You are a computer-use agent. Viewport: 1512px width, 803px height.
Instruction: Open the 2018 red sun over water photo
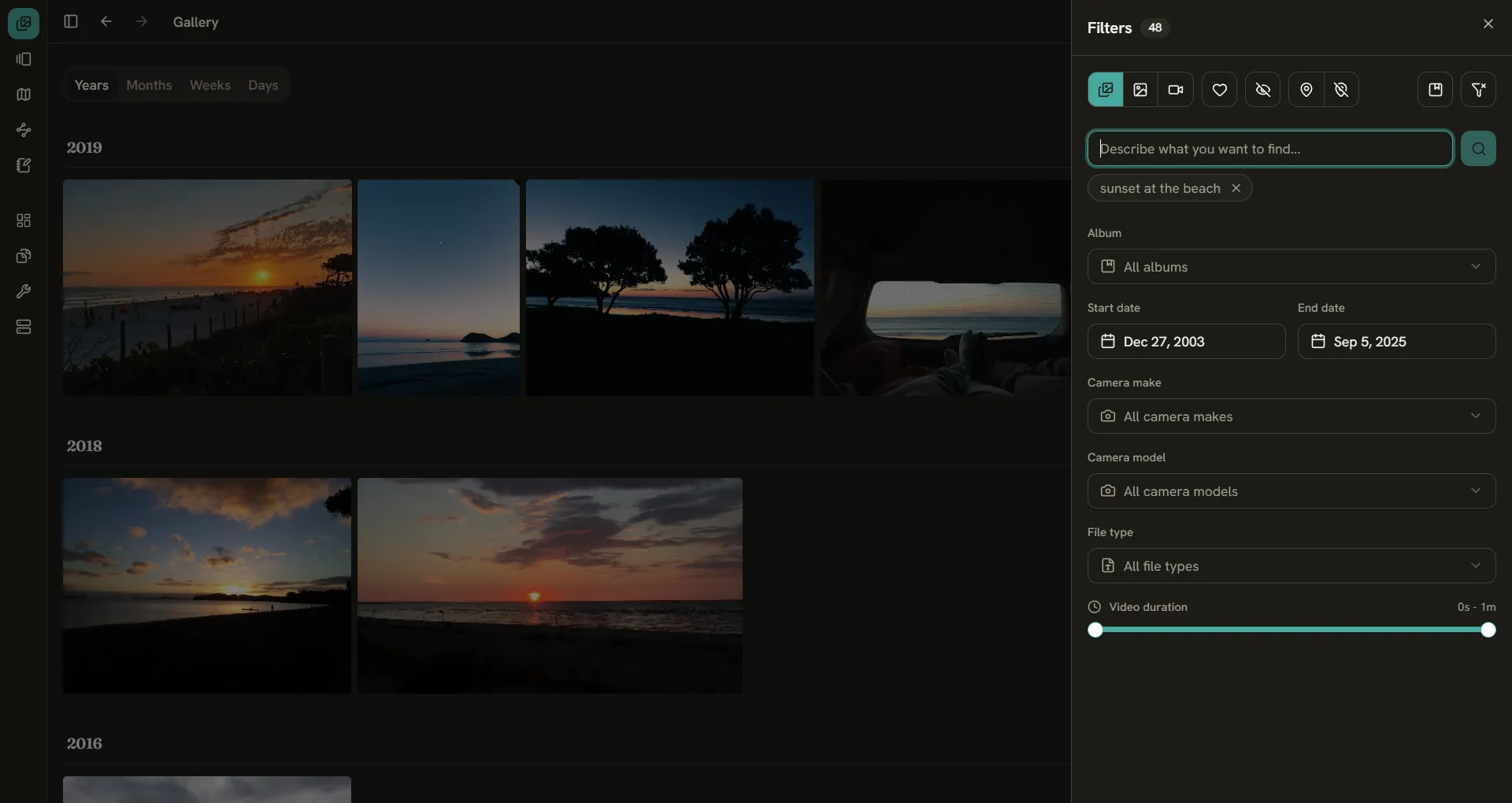(550, 586)
